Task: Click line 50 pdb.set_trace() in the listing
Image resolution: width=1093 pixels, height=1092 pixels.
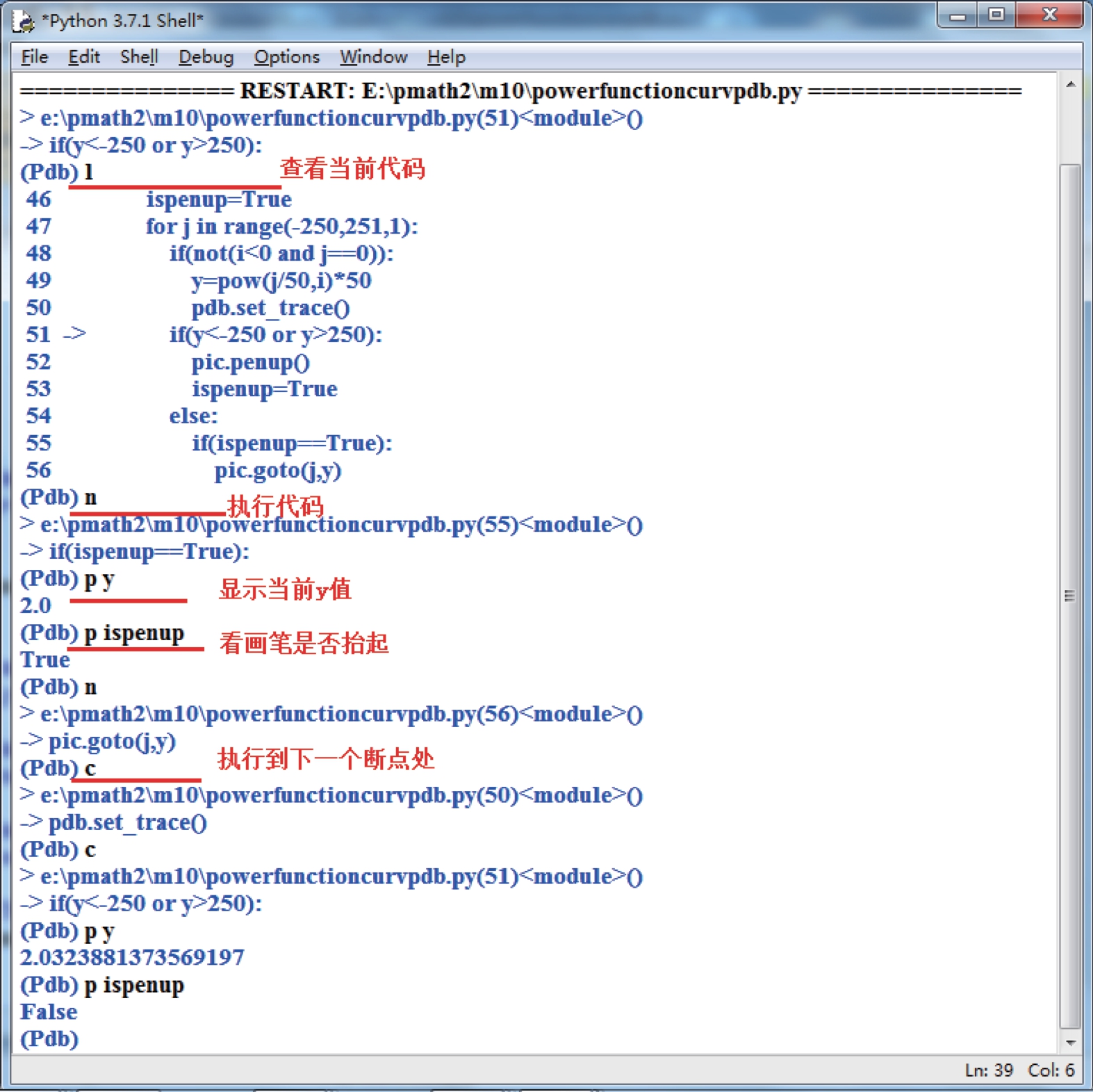Action: [x=188, y=308]
